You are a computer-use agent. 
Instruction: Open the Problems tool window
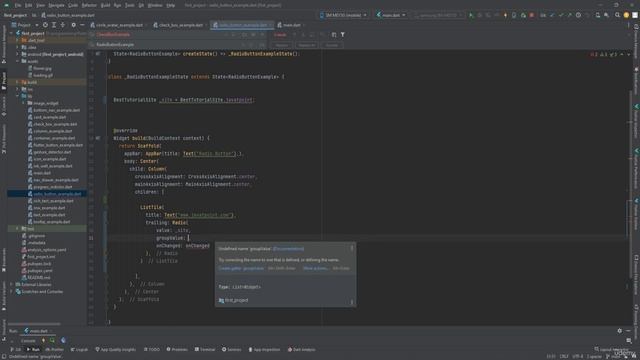point(177,349)
